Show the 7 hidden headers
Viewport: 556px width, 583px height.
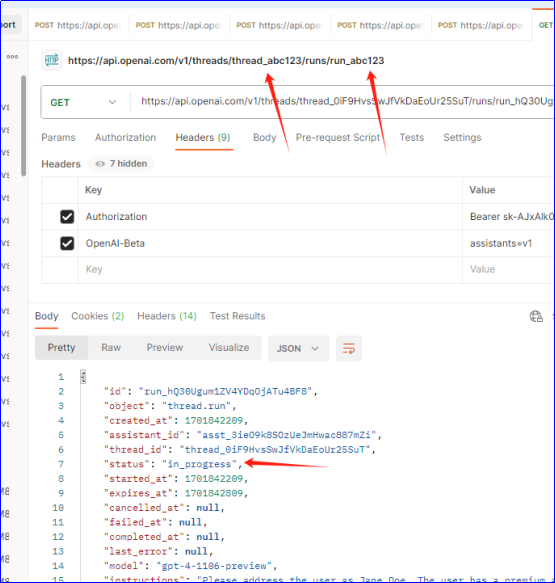pos(121,164)
